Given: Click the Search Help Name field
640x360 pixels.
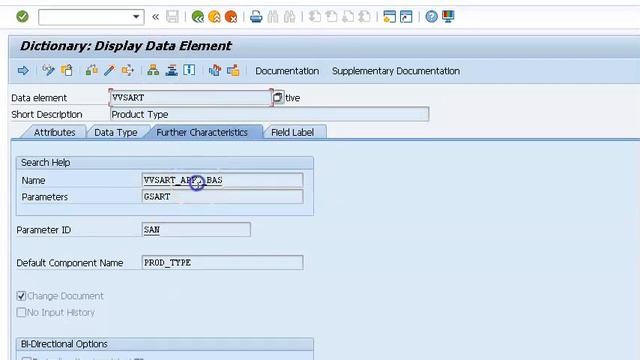Looking at the screenshot, I should click(222, 180).
